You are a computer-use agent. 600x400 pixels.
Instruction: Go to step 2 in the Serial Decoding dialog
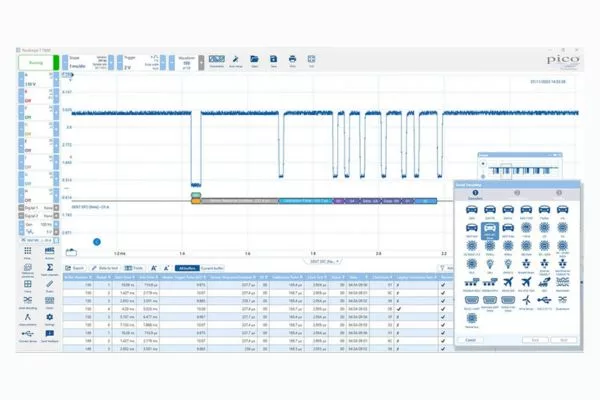tap(517, 193)
